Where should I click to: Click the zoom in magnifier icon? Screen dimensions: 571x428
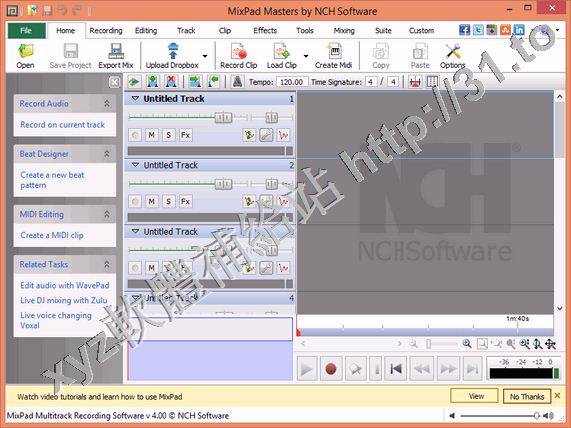pyautogui.click(x=466, y=343)
